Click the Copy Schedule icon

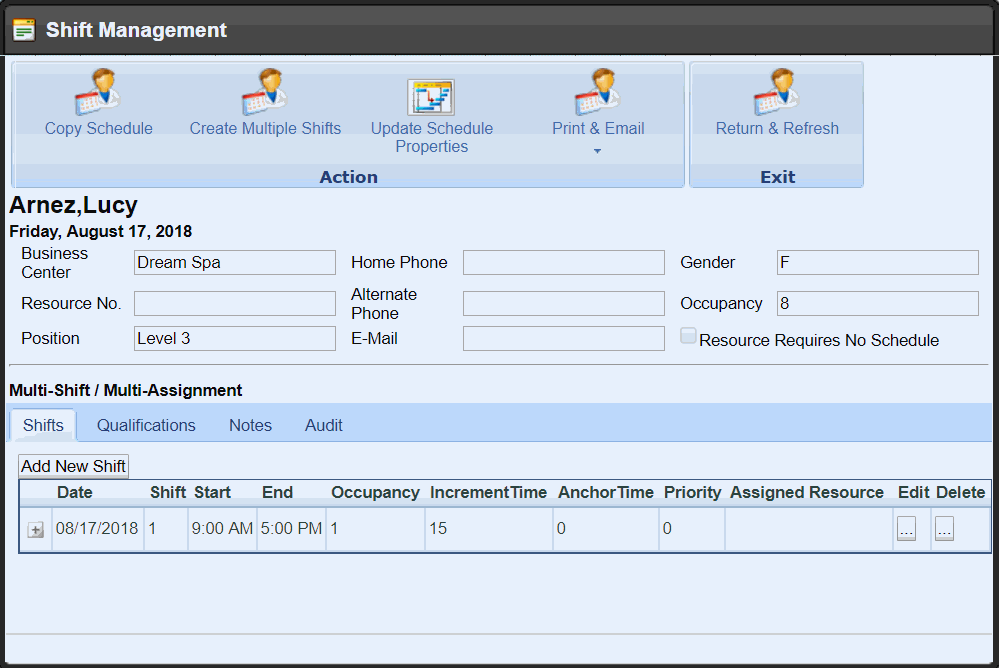point(97,92)
